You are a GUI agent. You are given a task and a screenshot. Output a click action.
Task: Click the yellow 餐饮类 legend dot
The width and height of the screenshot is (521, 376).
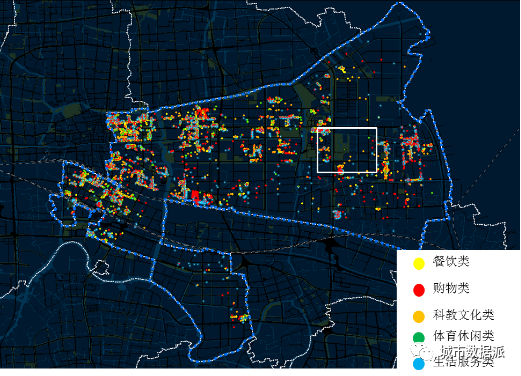[419, 263]
